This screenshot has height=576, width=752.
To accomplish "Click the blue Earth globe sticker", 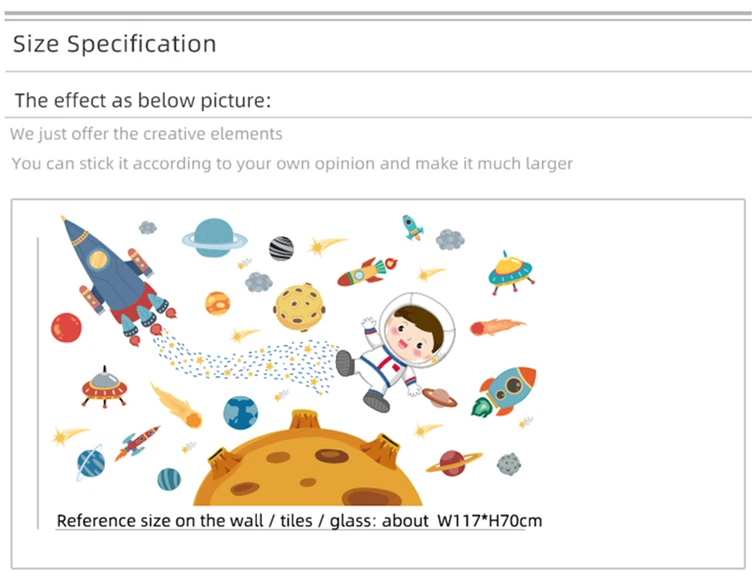I will coord(240,413).
